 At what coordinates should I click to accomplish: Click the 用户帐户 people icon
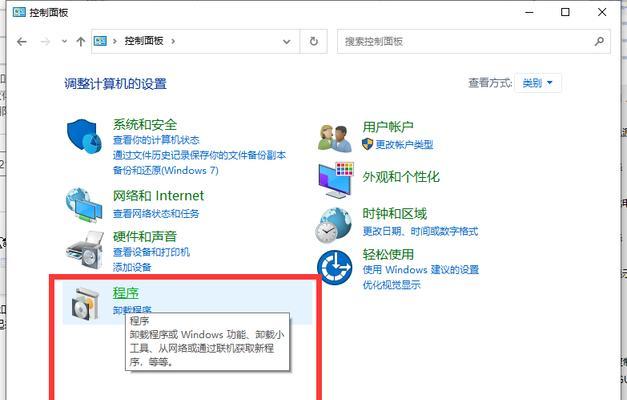tap(335, 138)
